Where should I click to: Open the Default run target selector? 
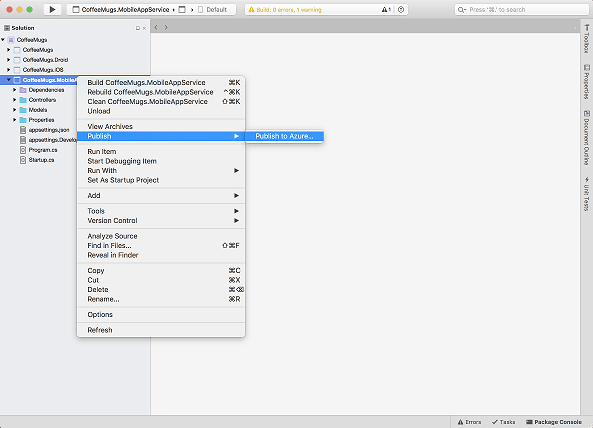tap(213, 10)
